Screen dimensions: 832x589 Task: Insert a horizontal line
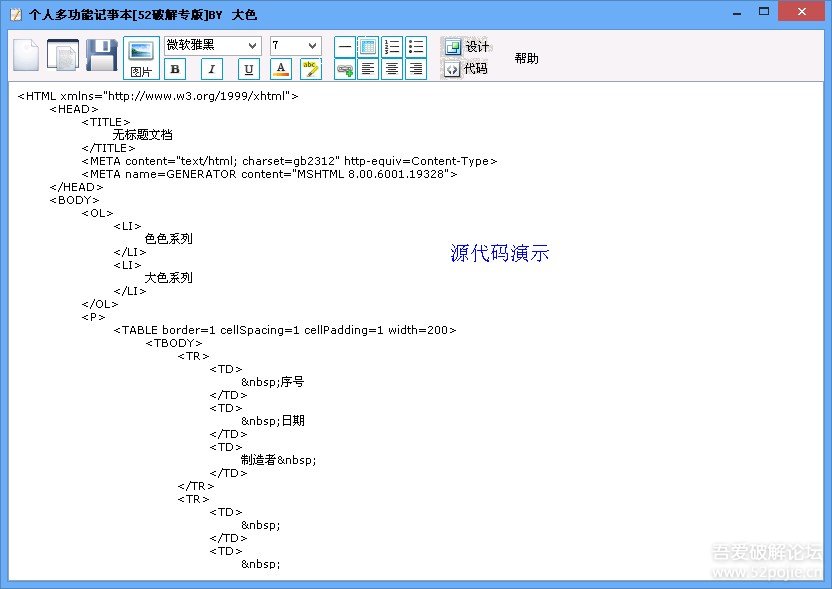click(344, 46)
